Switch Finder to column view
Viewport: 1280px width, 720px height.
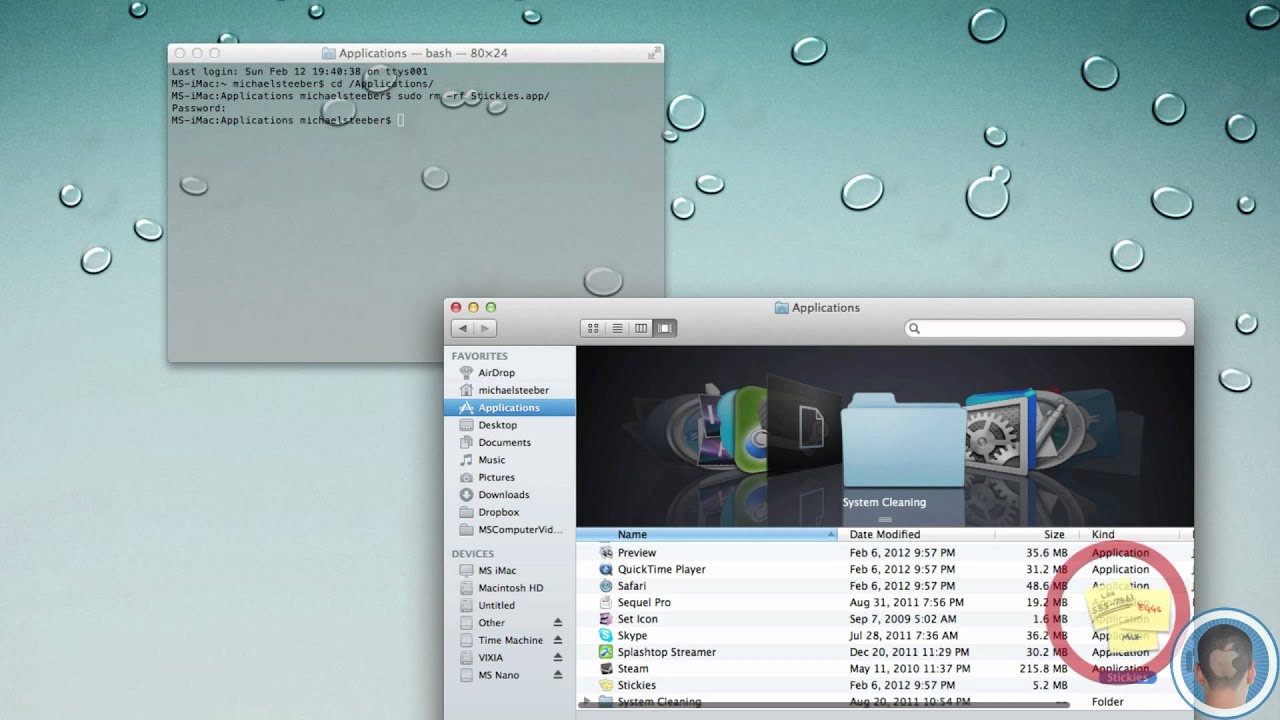tap(641, 328)
